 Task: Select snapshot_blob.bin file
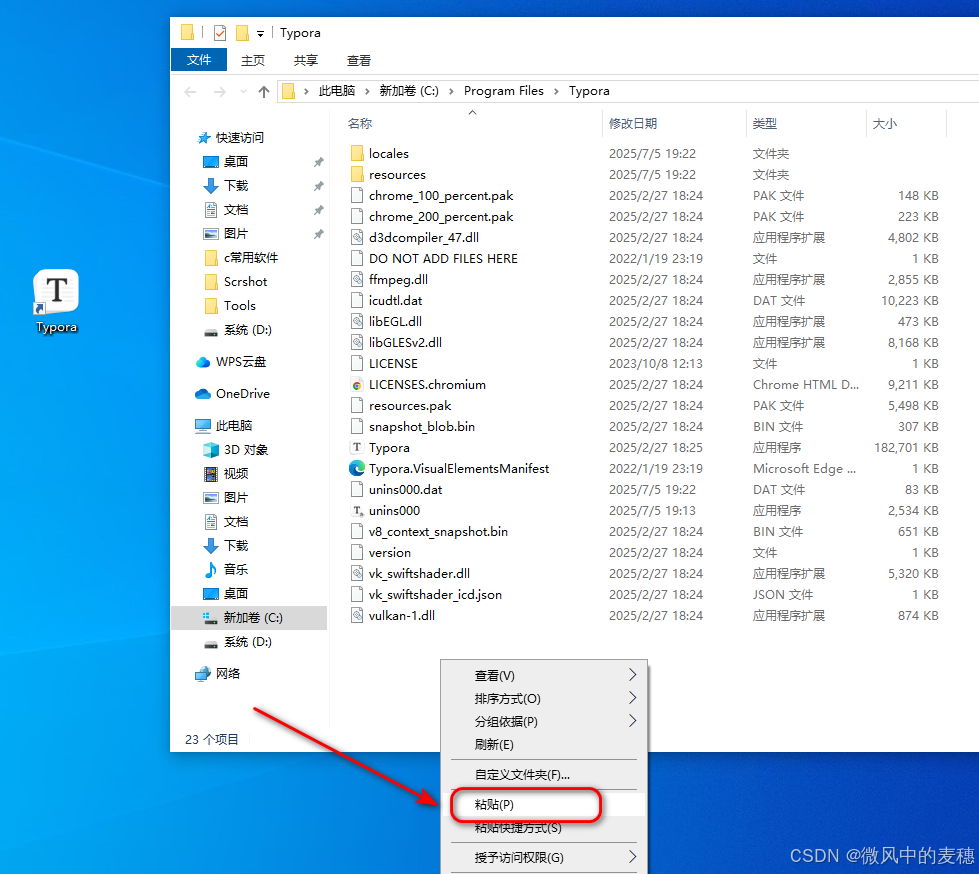click(413, 427)
